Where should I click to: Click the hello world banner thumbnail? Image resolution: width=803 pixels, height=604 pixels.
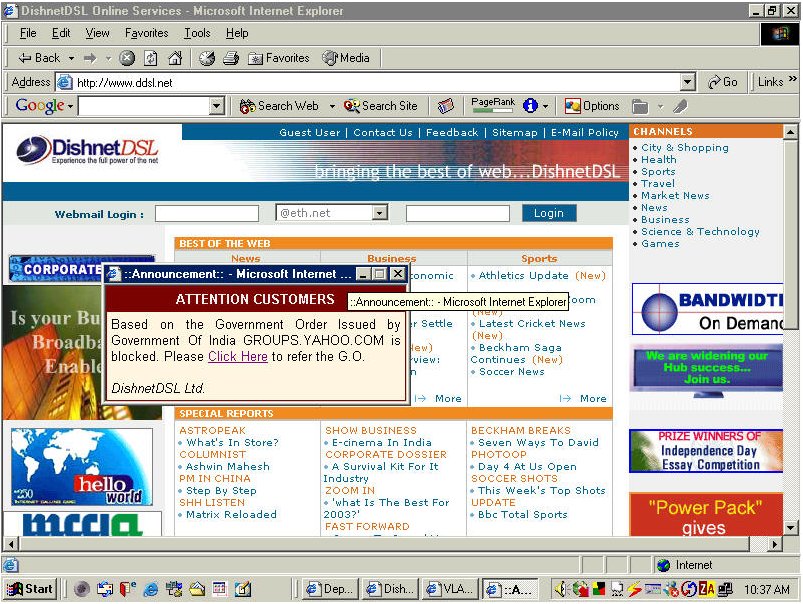81,467
